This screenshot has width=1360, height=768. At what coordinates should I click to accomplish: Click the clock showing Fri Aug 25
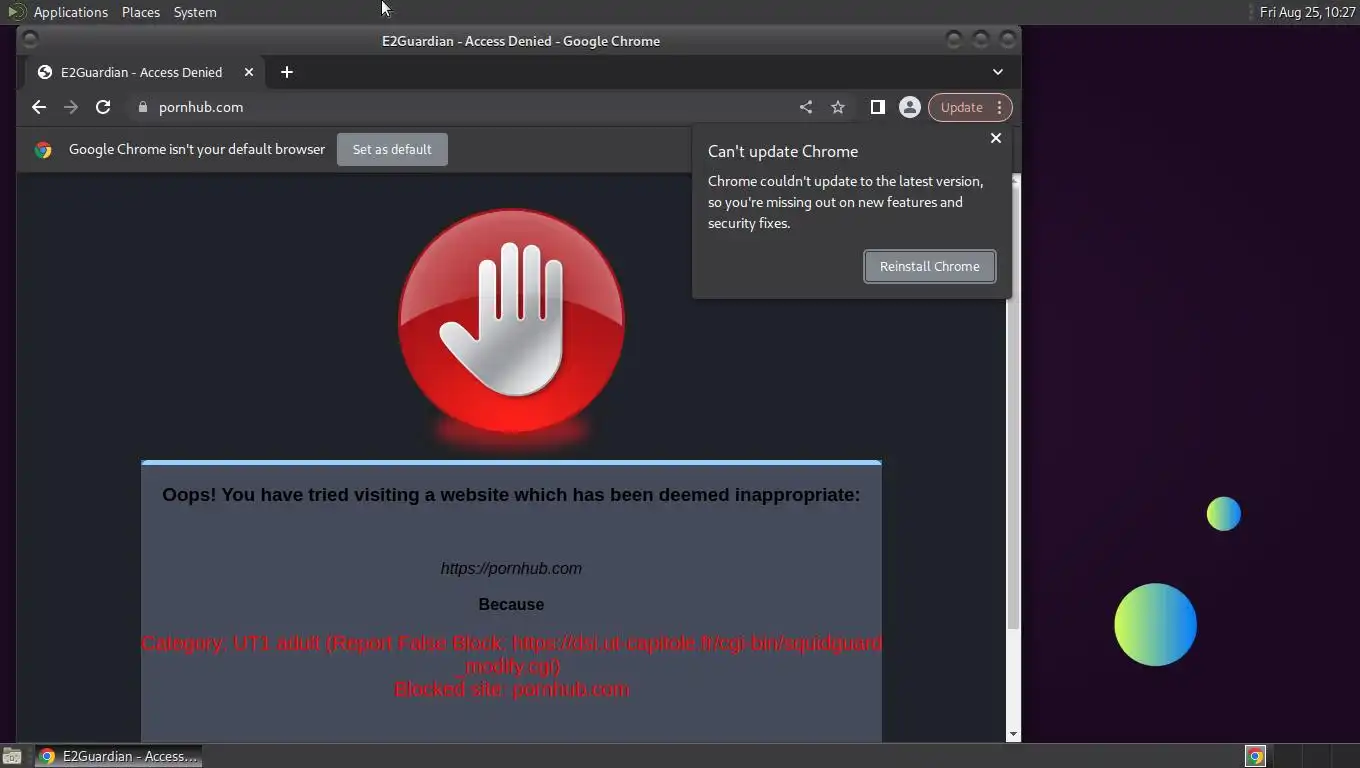[x=1307, y=12]
